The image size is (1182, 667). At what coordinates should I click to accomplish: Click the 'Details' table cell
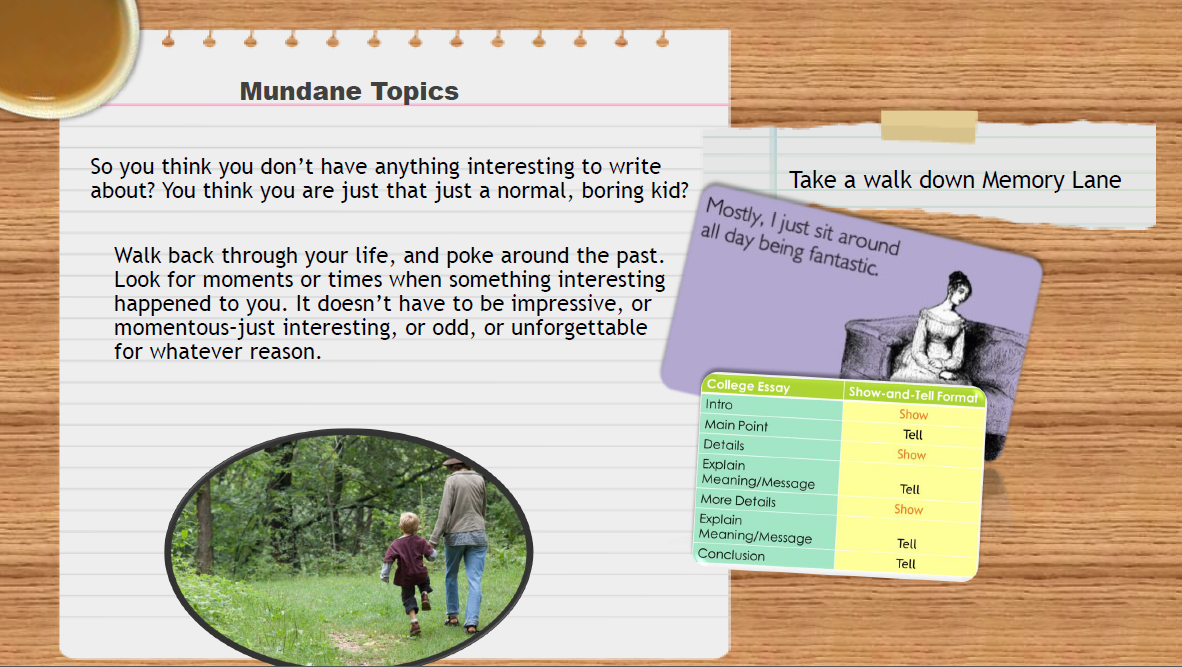point(770,448)
